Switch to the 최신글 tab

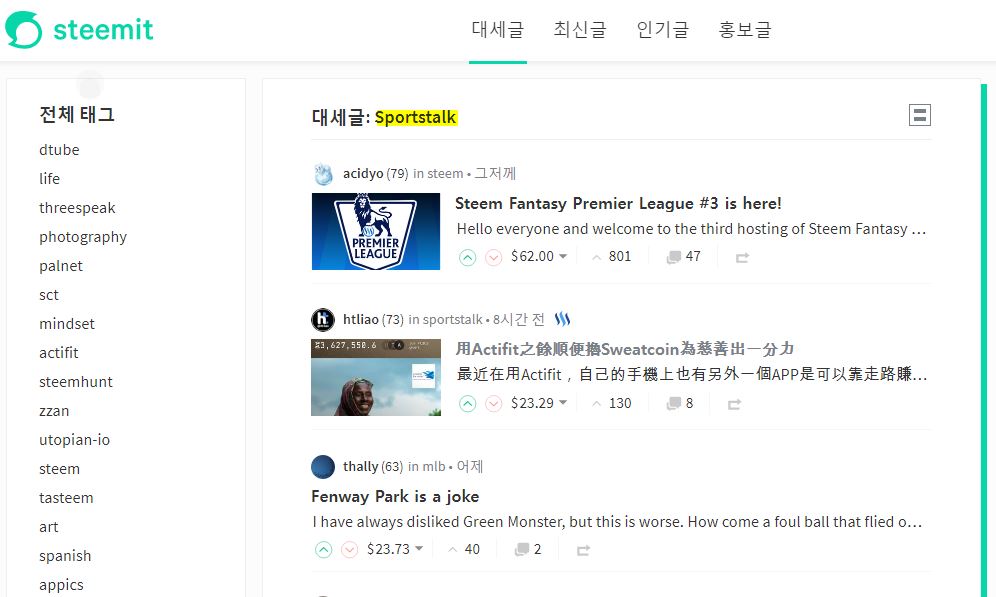tap(580, 30)
